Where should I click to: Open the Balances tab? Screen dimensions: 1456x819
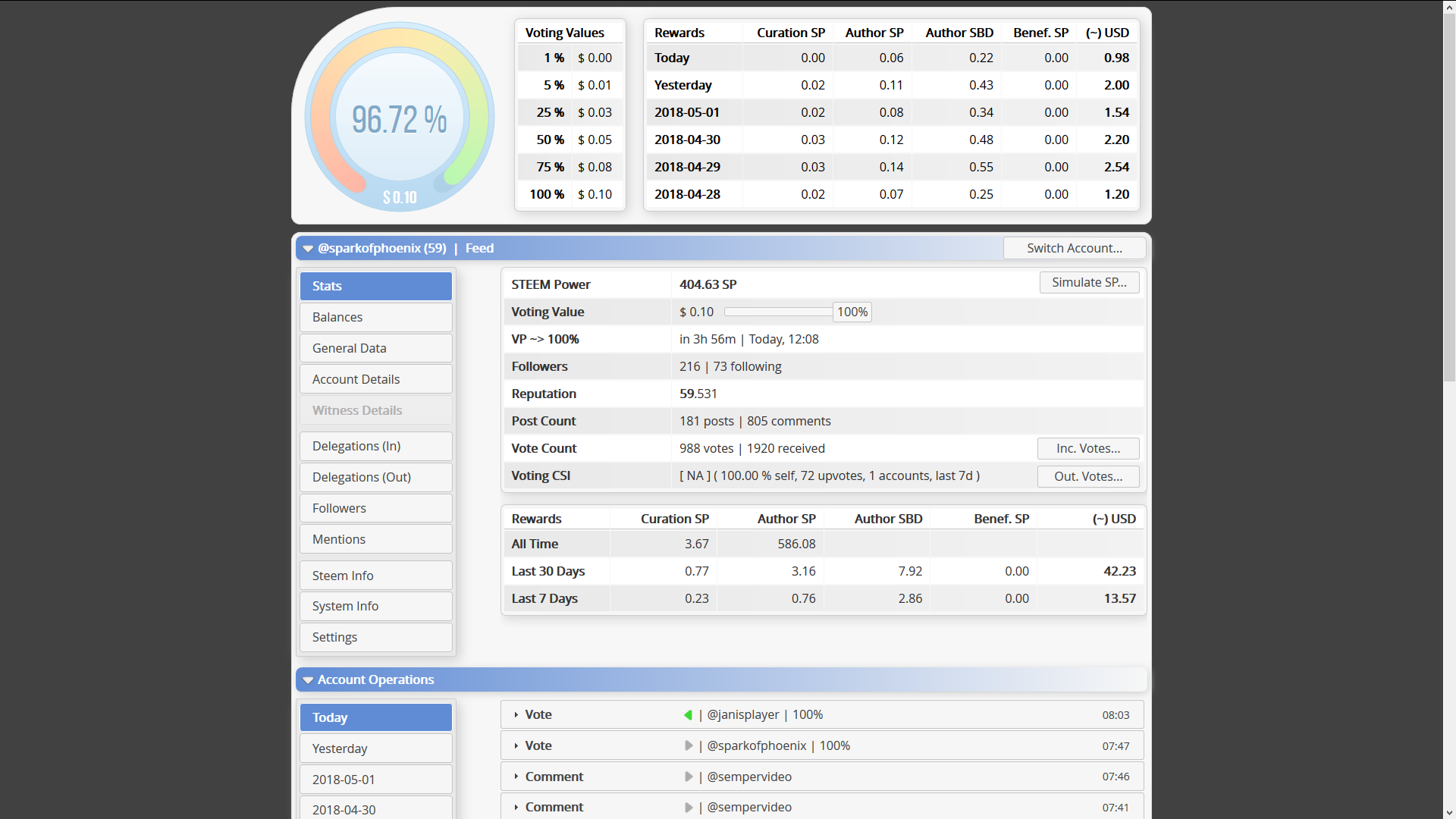376,317
